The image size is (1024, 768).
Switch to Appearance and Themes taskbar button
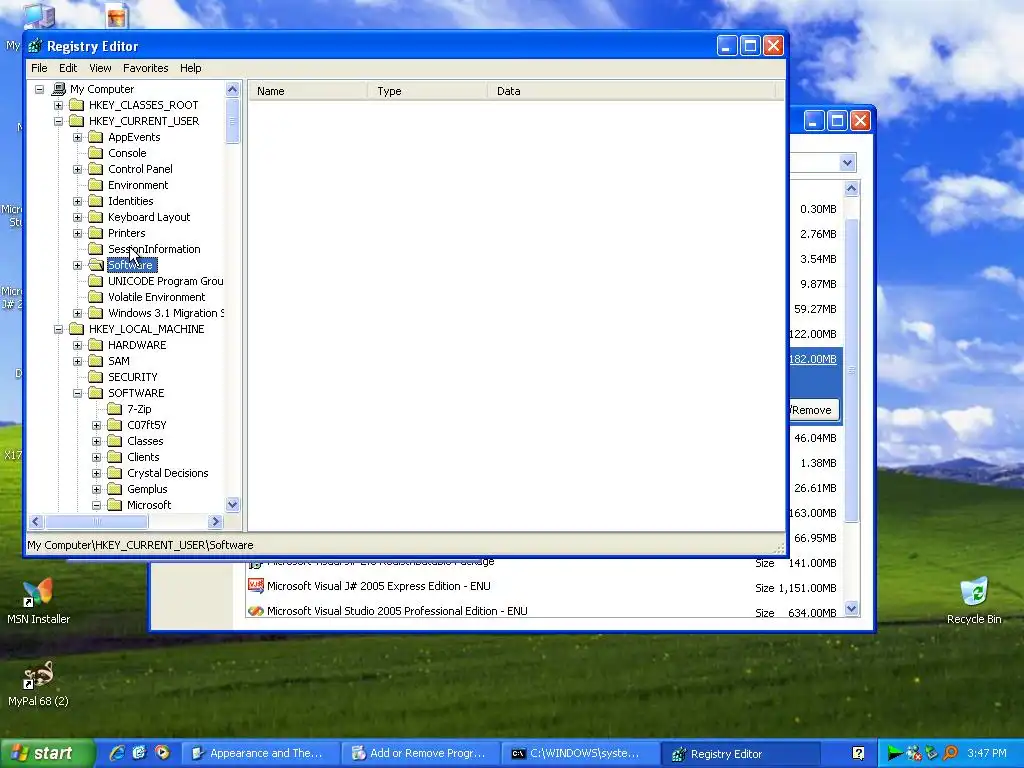pos(261,754)
